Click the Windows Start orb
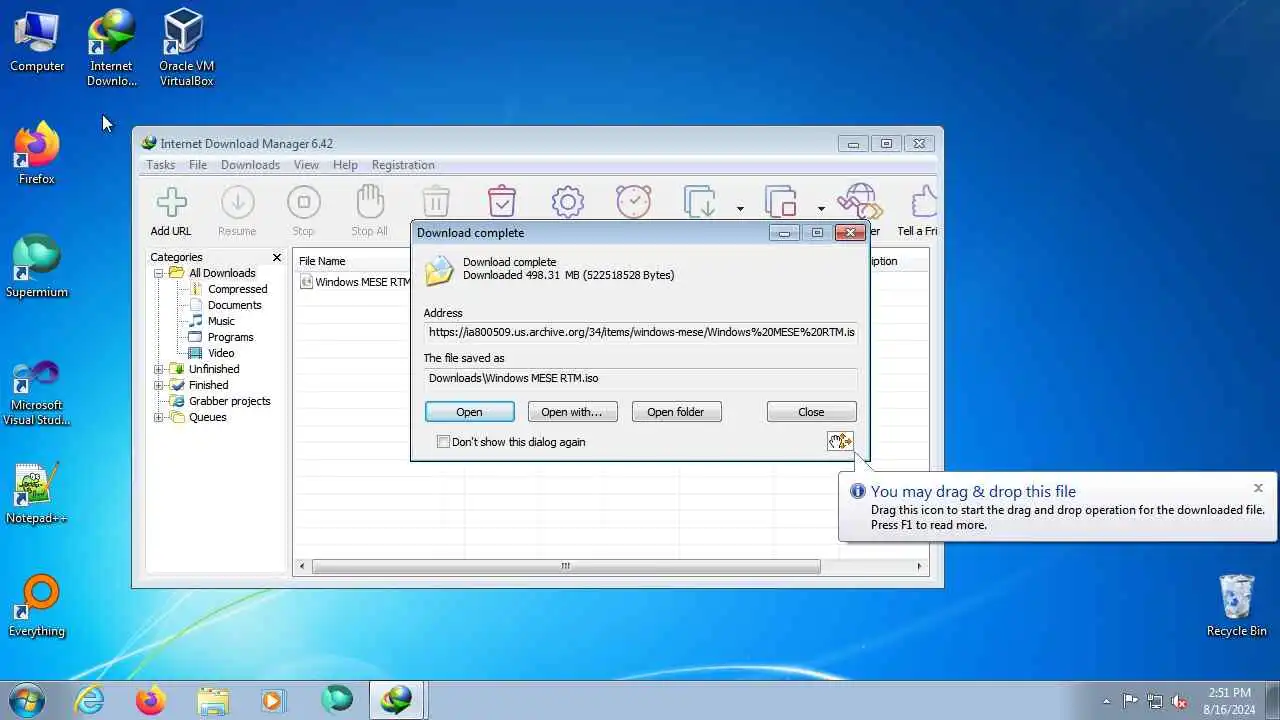 coord(26,700)
